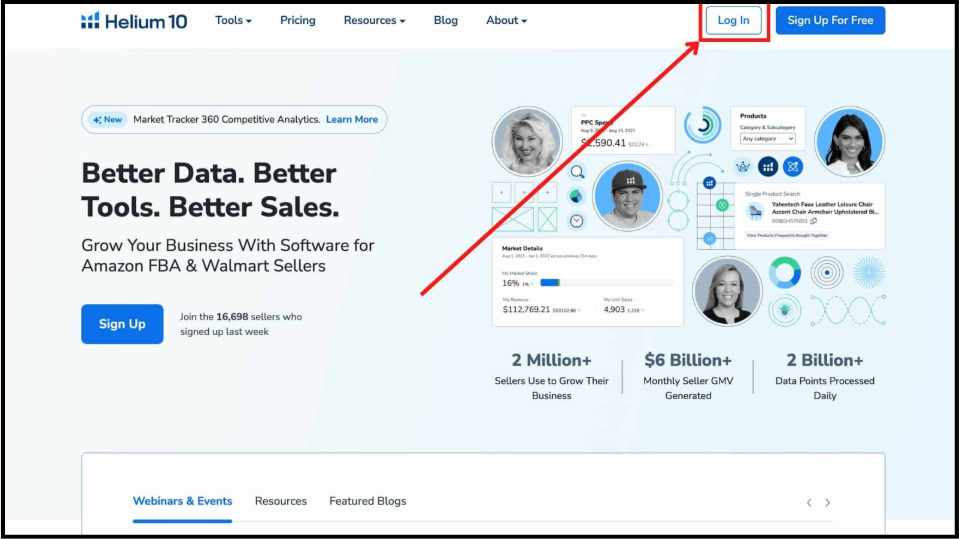
Task: Click the magnifying glass search icon
Action: tap(577, 171)
